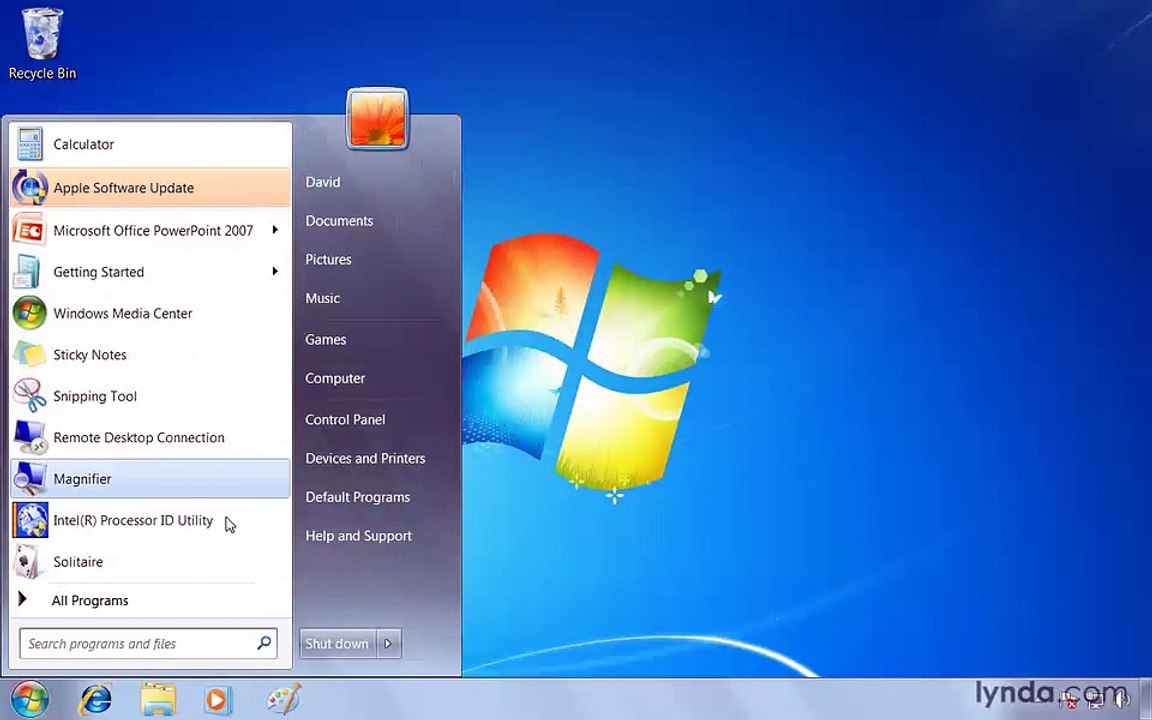1152x720 pixels.
Task: Open the Shut down options arrow
Action: 389,644
